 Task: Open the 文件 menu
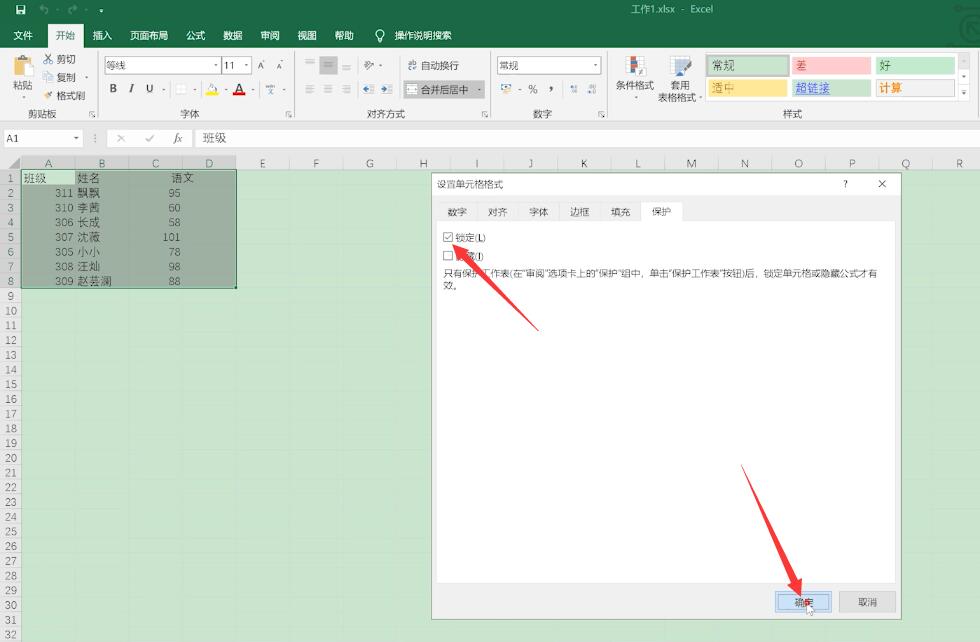coord(23,36)
